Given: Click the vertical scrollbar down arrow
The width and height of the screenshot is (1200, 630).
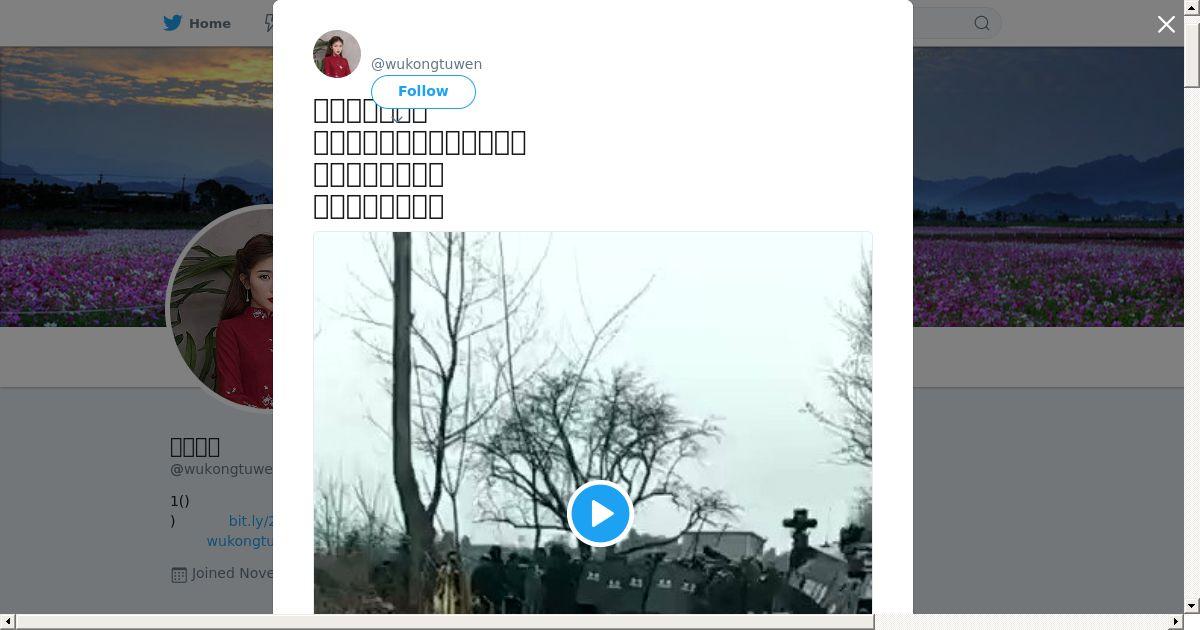Looking at the screenshot, I should click(x=1192, y=606).
